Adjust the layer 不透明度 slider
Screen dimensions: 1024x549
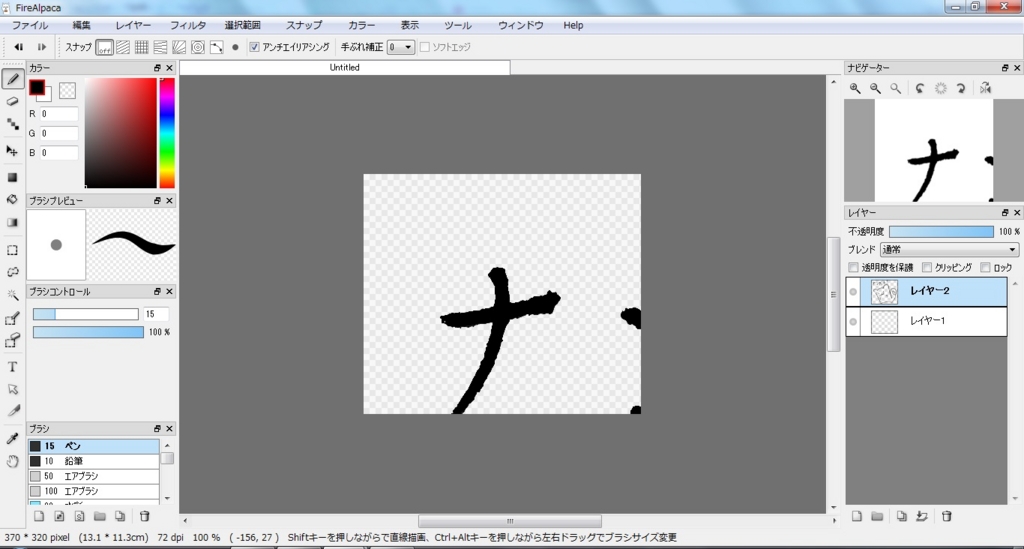pyautogui.click(x=941, y=232)
